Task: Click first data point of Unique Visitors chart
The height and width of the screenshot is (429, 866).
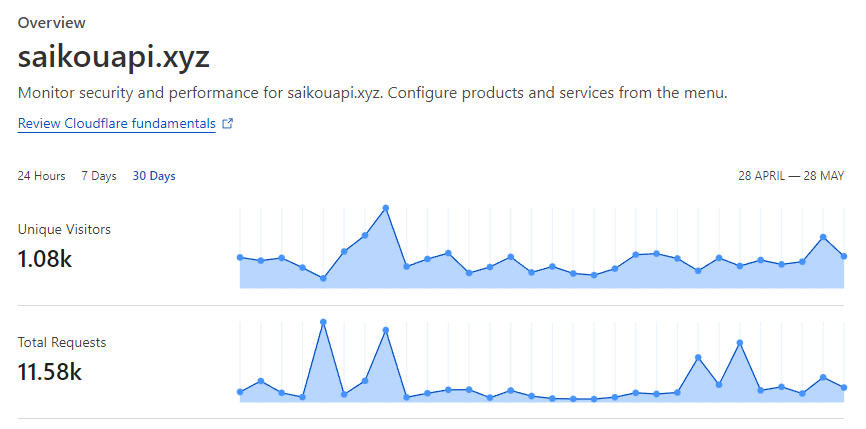Action: 240,257
